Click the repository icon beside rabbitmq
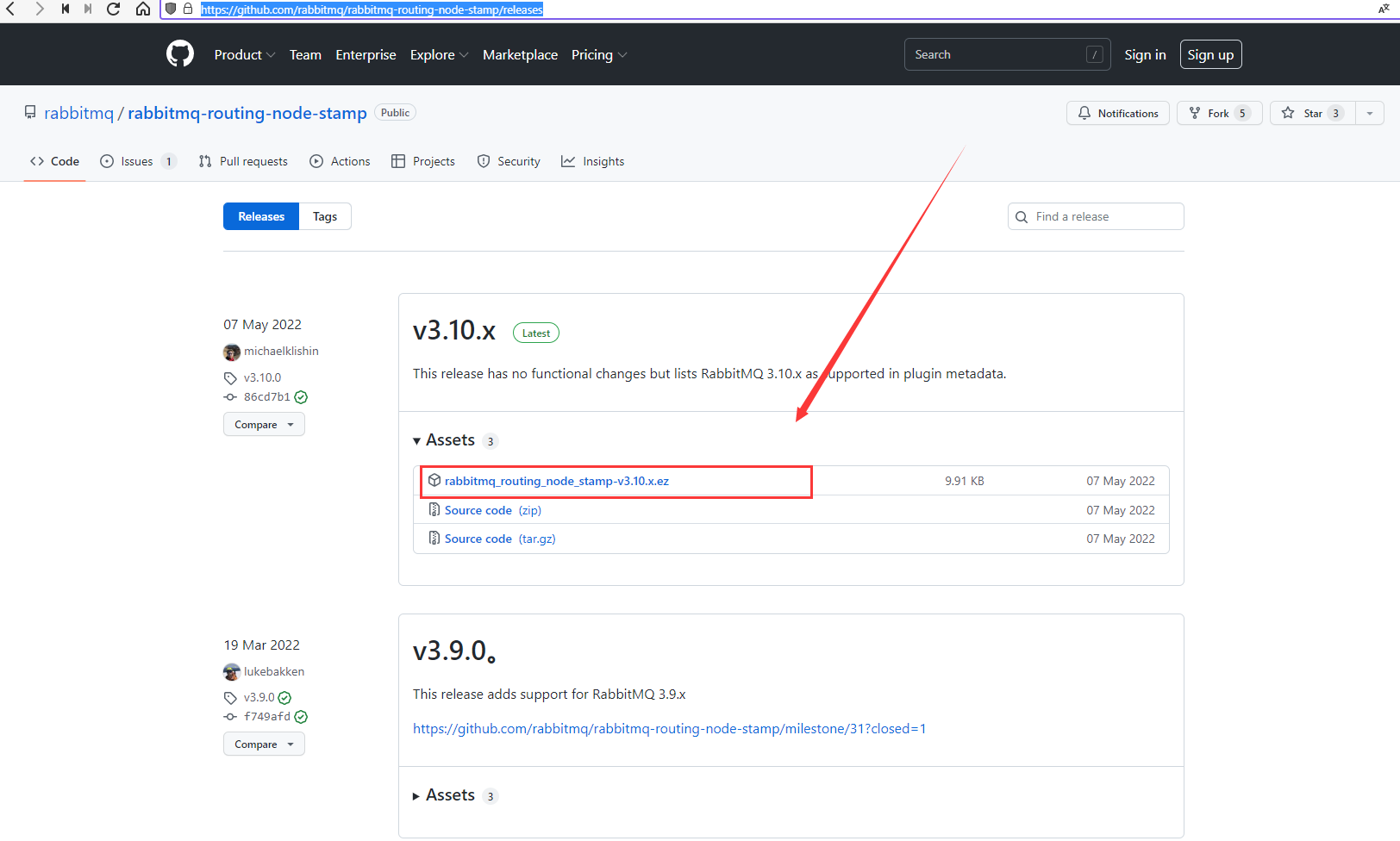This screenshot has height=841, width=1400. pyautogui.click(x=30, y=113)
